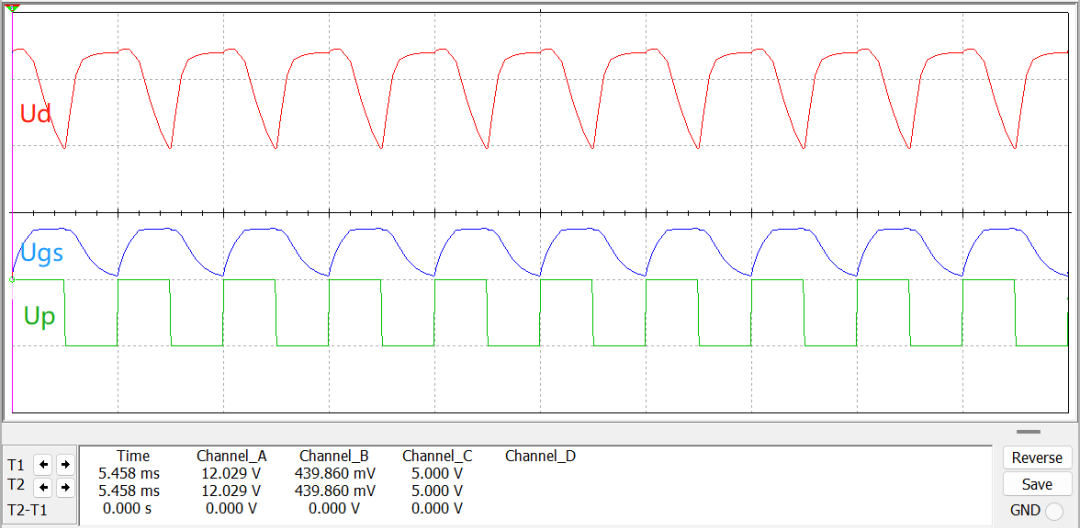
Task: Select the green Up trace label
Action: pos(39,316)
